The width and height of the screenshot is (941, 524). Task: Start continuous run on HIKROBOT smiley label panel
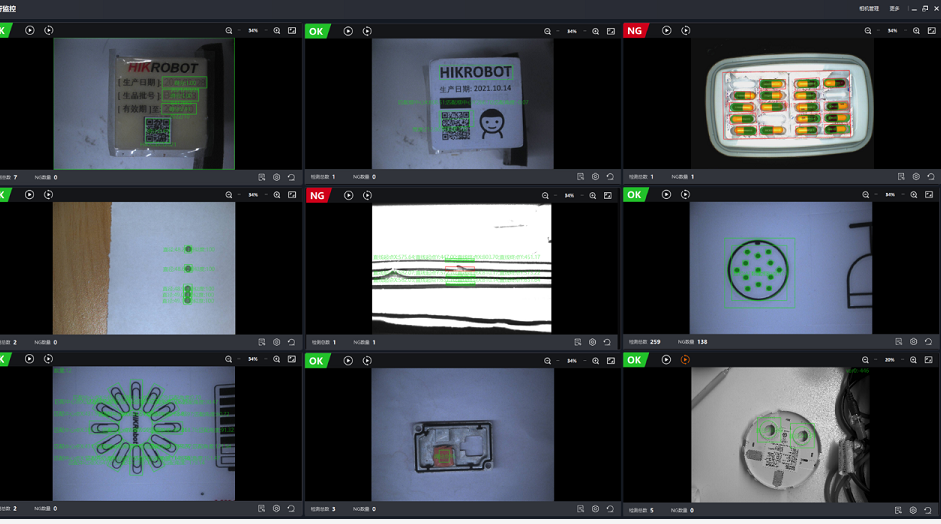tap(367, 31)
